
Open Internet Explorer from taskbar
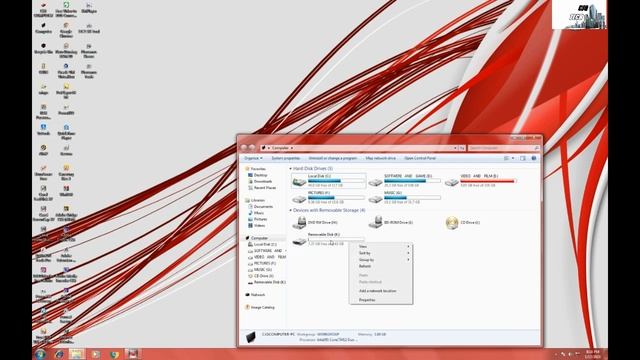coord(59,354)
